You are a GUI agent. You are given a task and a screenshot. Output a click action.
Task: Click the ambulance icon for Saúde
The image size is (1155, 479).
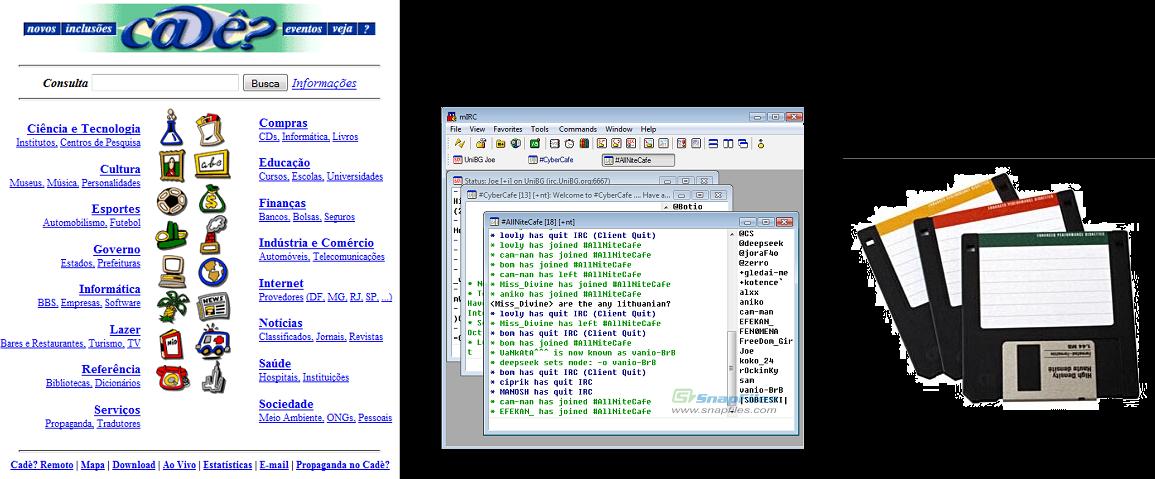[213, 341]
